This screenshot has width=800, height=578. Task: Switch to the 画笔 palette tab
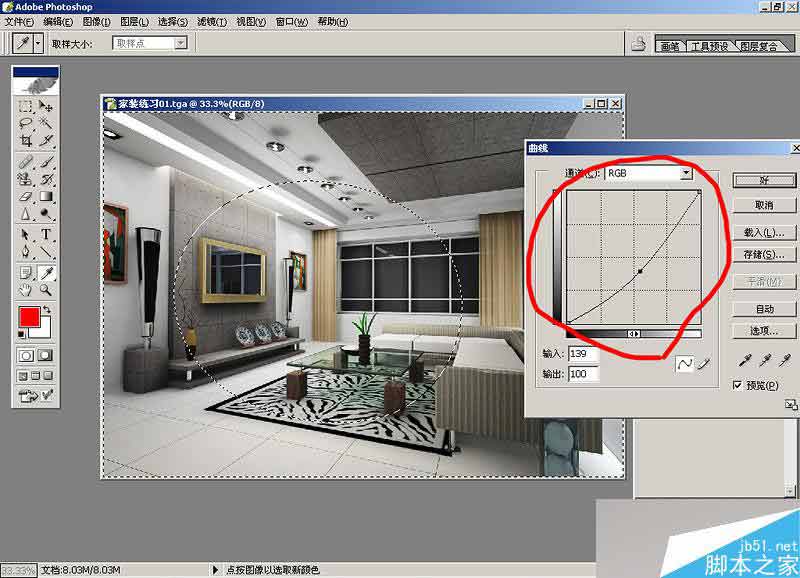point(670,46)
